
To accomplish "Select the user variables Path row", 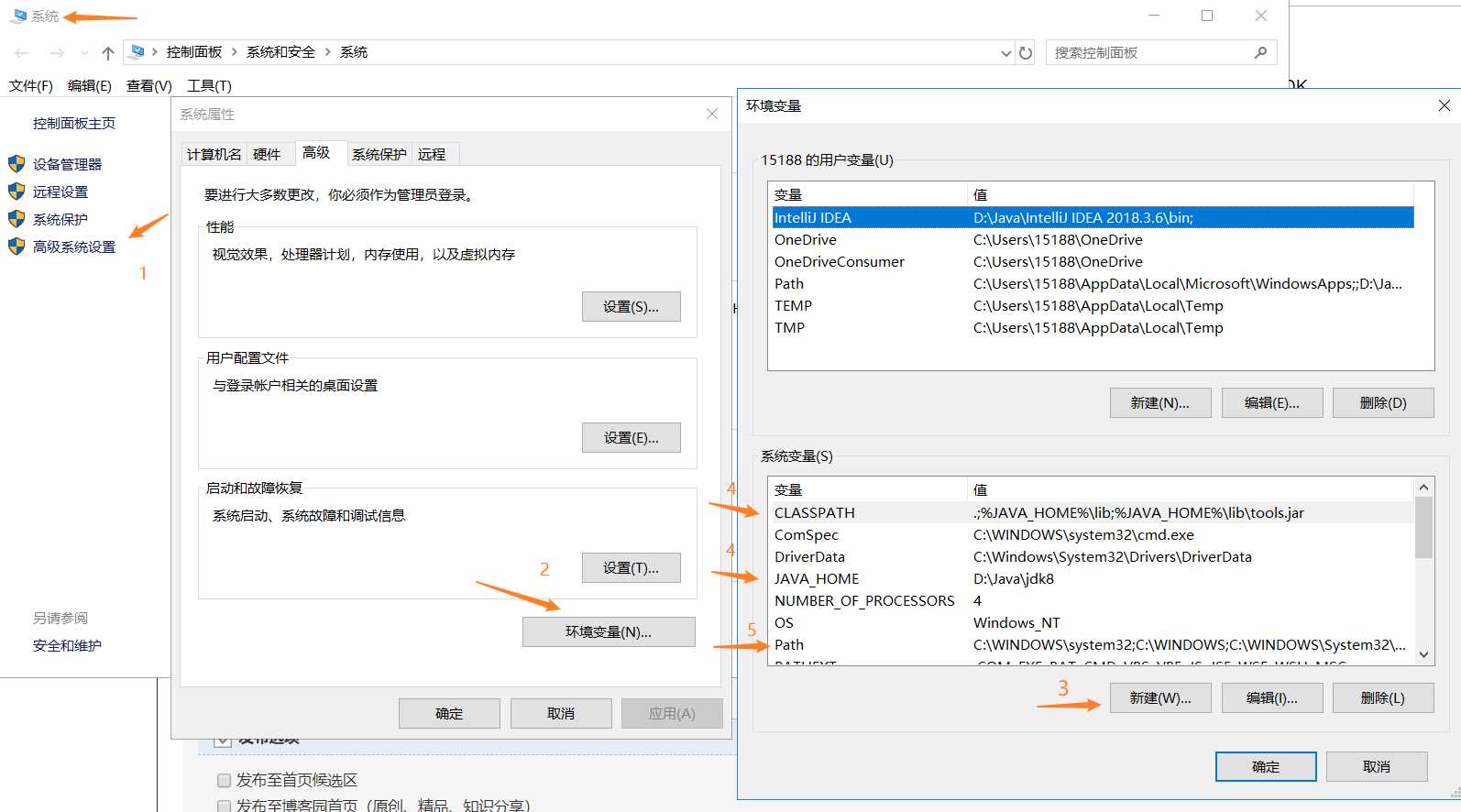I will click(x=1093, y=284).
